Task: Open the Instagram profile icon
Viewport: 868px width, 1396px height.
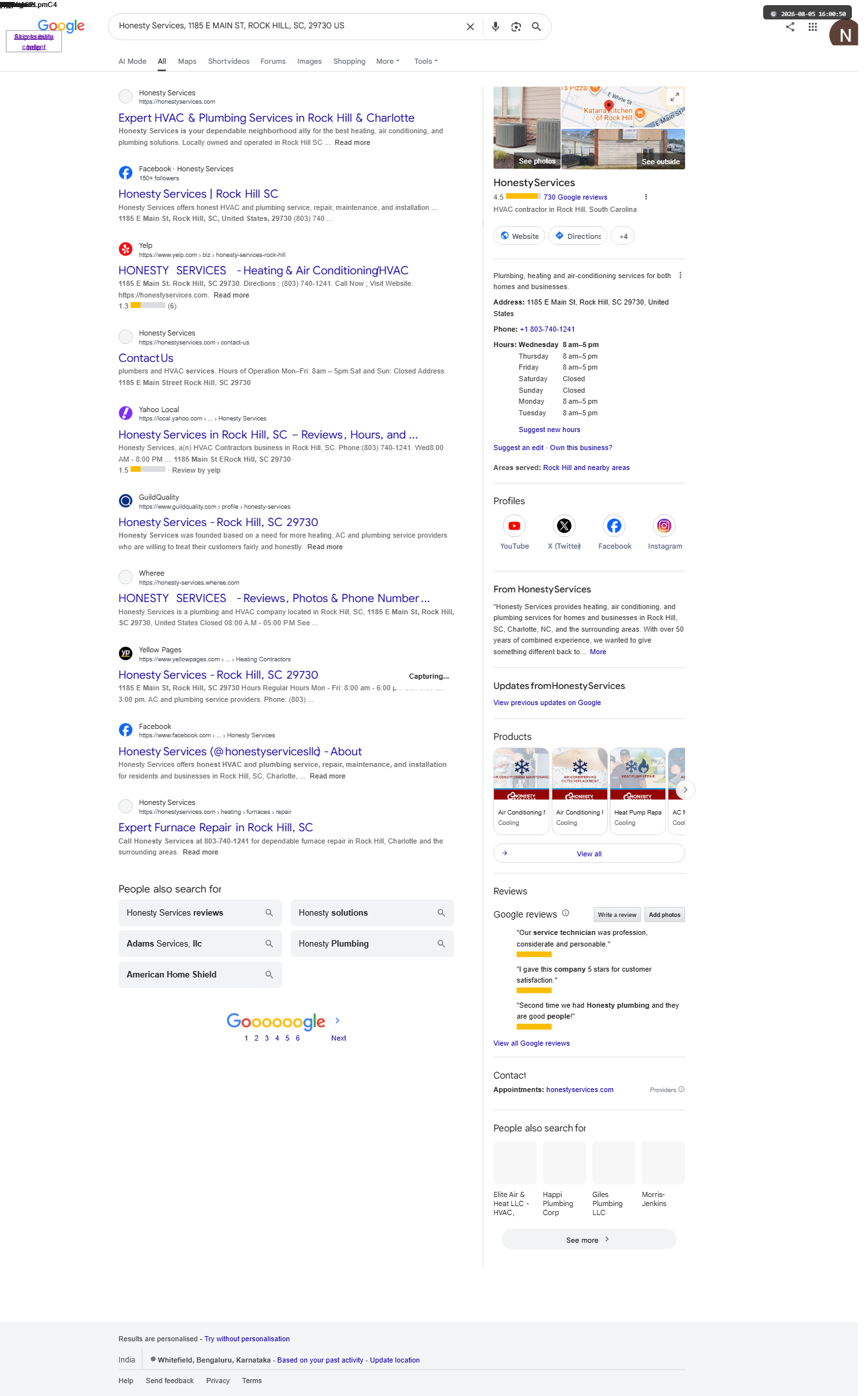Action: pyautogui.click(x=664, y=526)
